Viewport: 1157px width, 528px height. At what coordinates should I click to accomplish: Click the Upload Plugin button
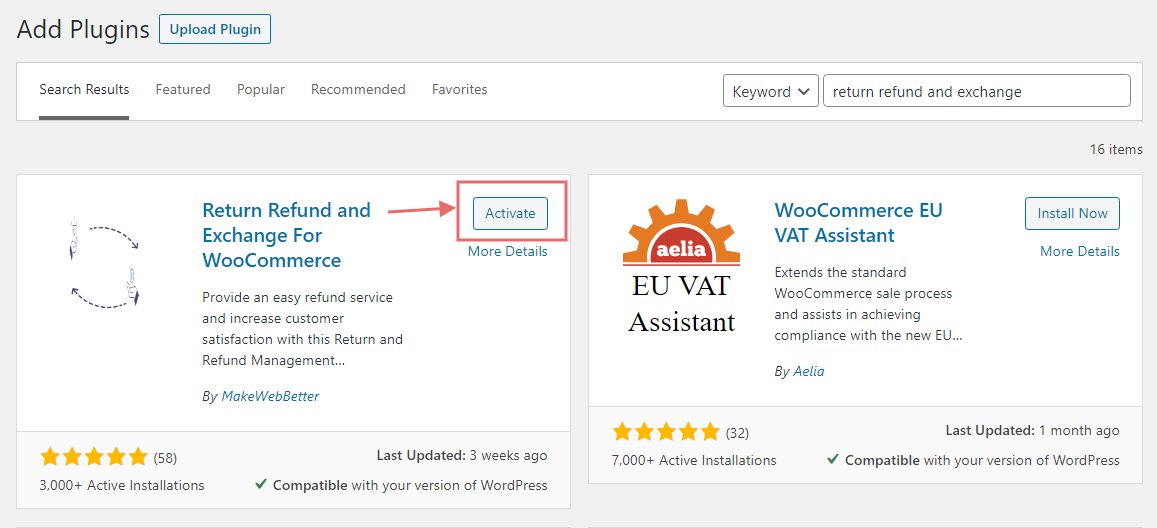215,29
